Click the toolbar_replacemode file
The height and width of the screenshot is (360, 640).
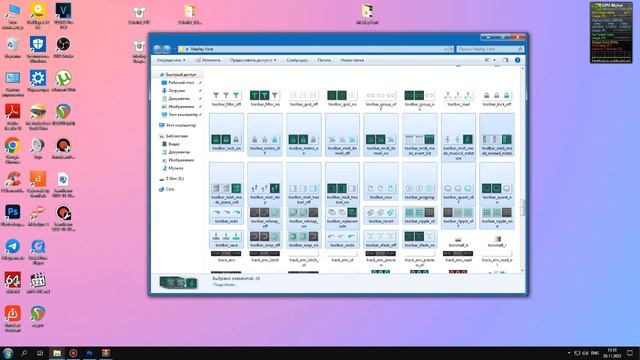tap(342, 218)
